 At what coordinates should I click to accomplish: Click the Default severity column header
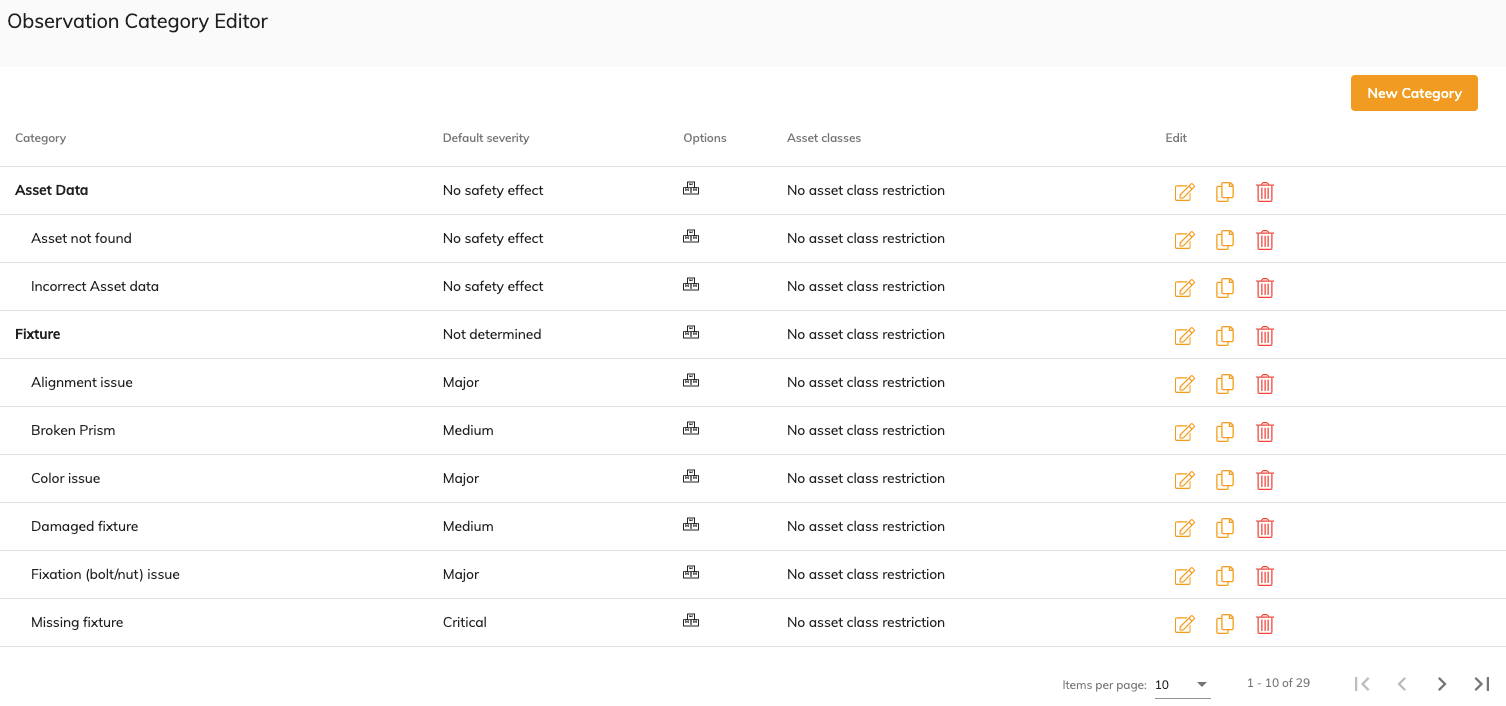tap(485, 138)
